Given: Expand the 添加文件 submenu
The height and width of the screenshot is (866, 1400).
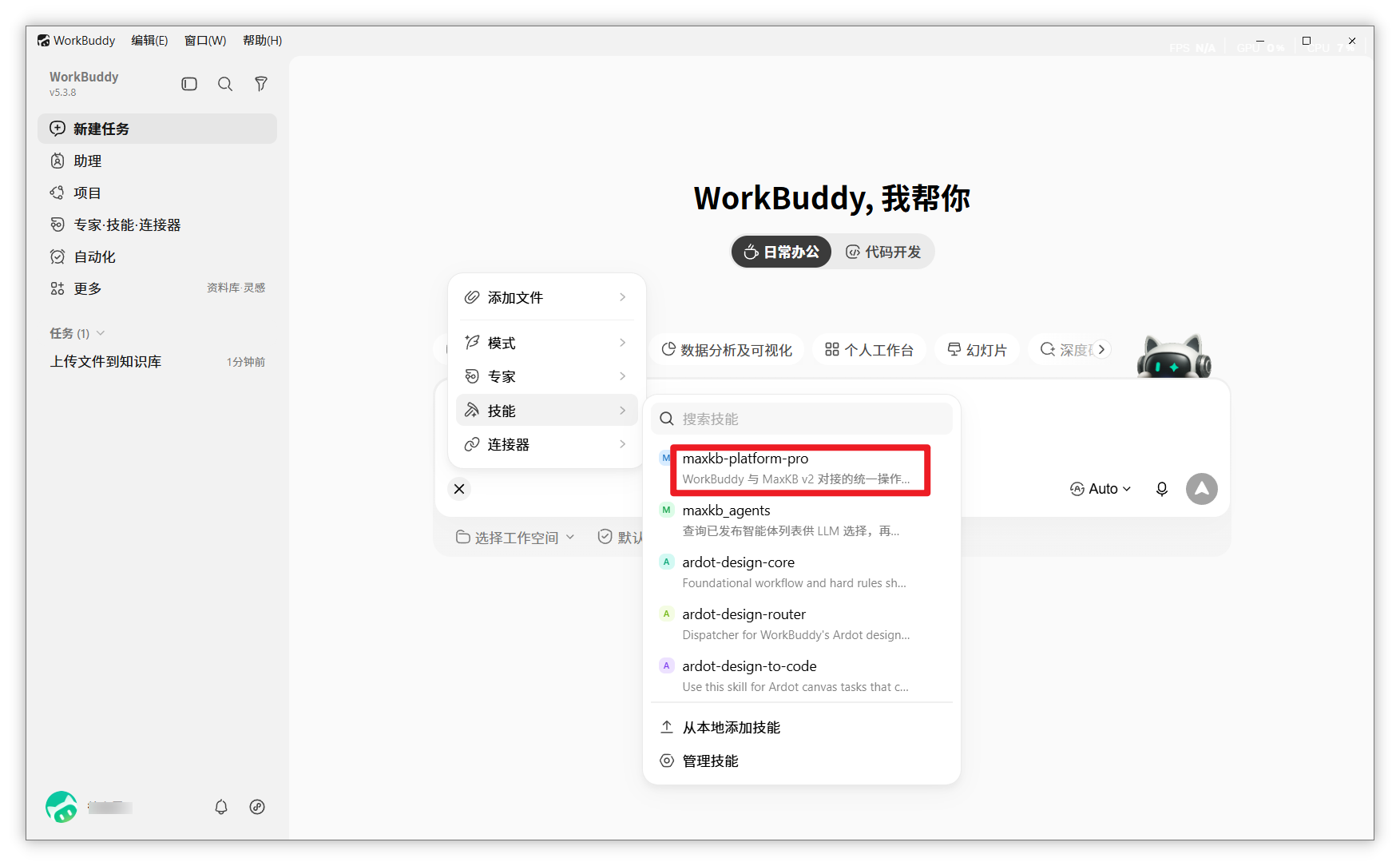Looking at the screenshot, I should (547, 297).
